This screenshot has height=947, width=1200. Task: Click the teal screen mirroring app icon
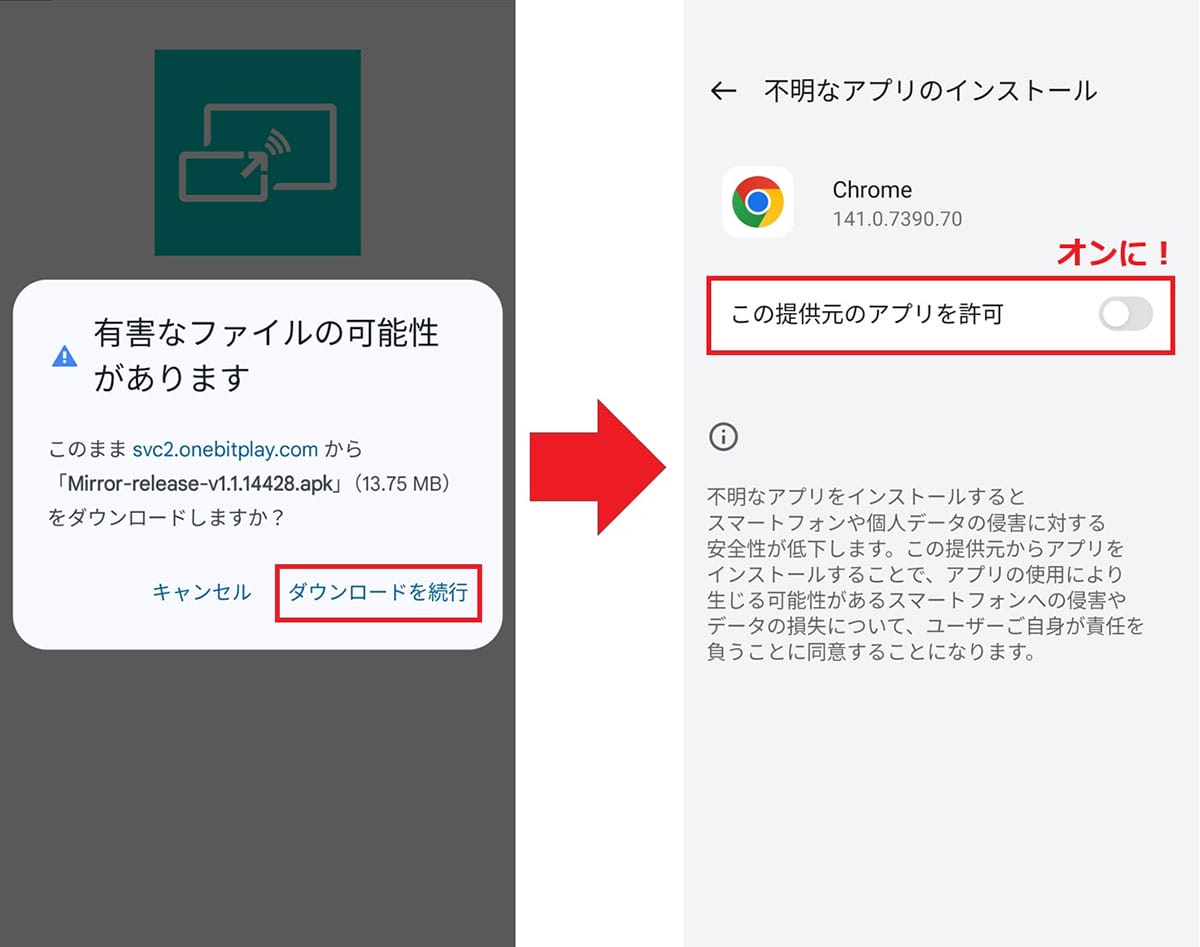pos(257,152)
